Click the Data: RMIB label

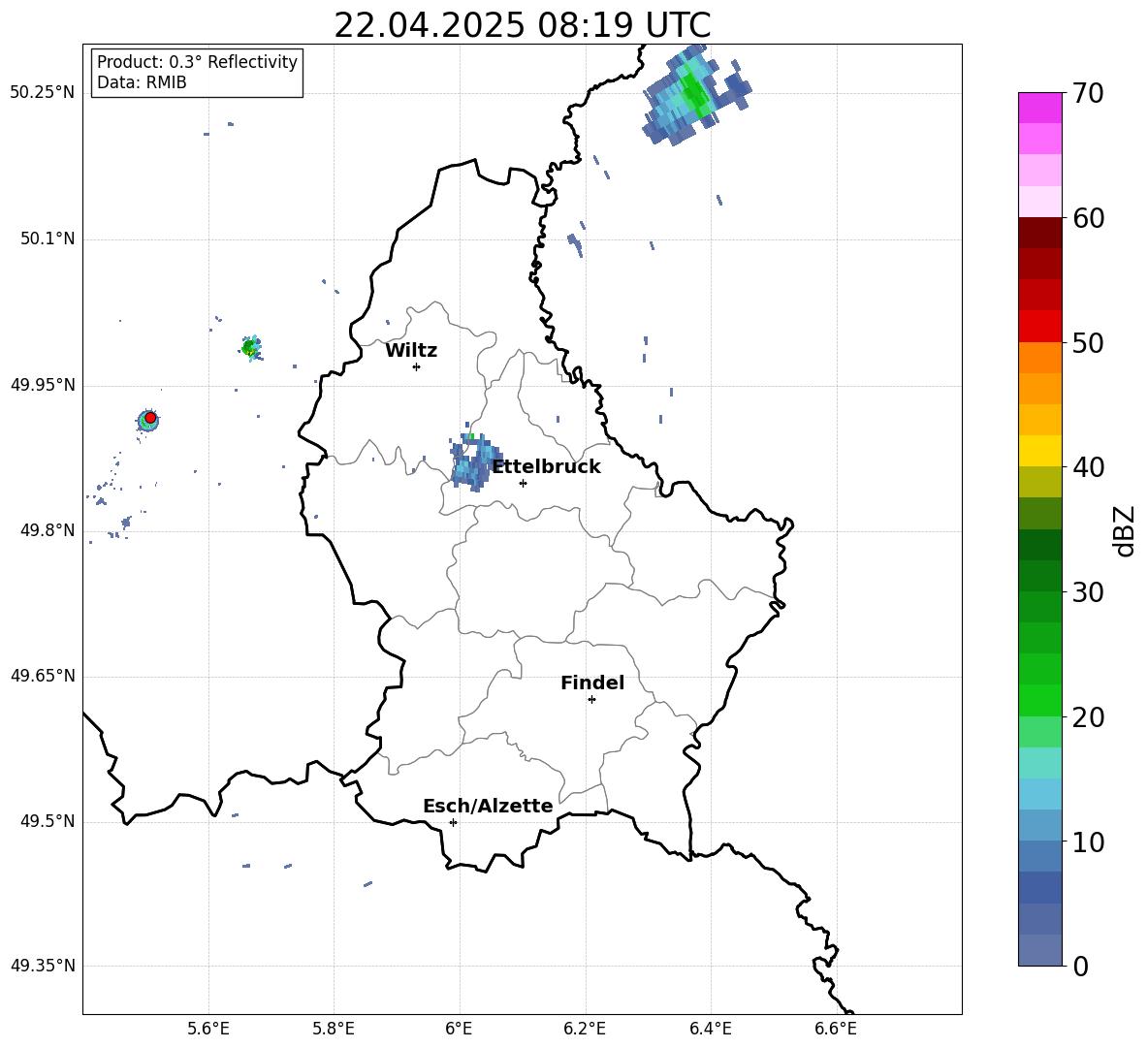(142, 82)
